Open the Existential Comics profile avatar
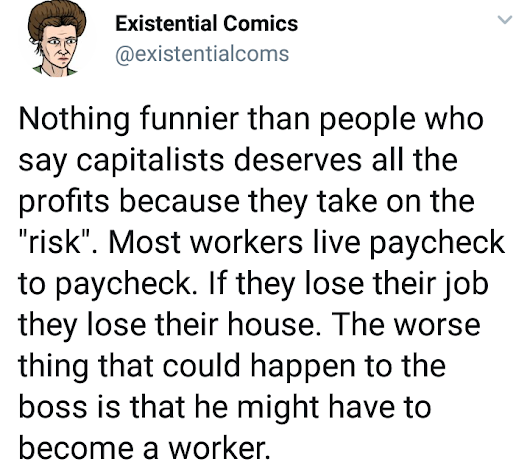Viewport: 530px width, 470px height. [x=56, y=39]
